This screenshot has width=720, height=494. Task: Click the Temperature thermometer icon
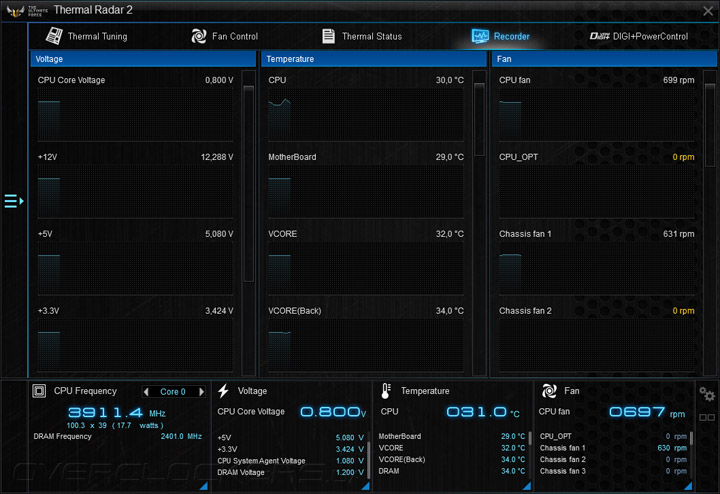click(x=386, y=391)
